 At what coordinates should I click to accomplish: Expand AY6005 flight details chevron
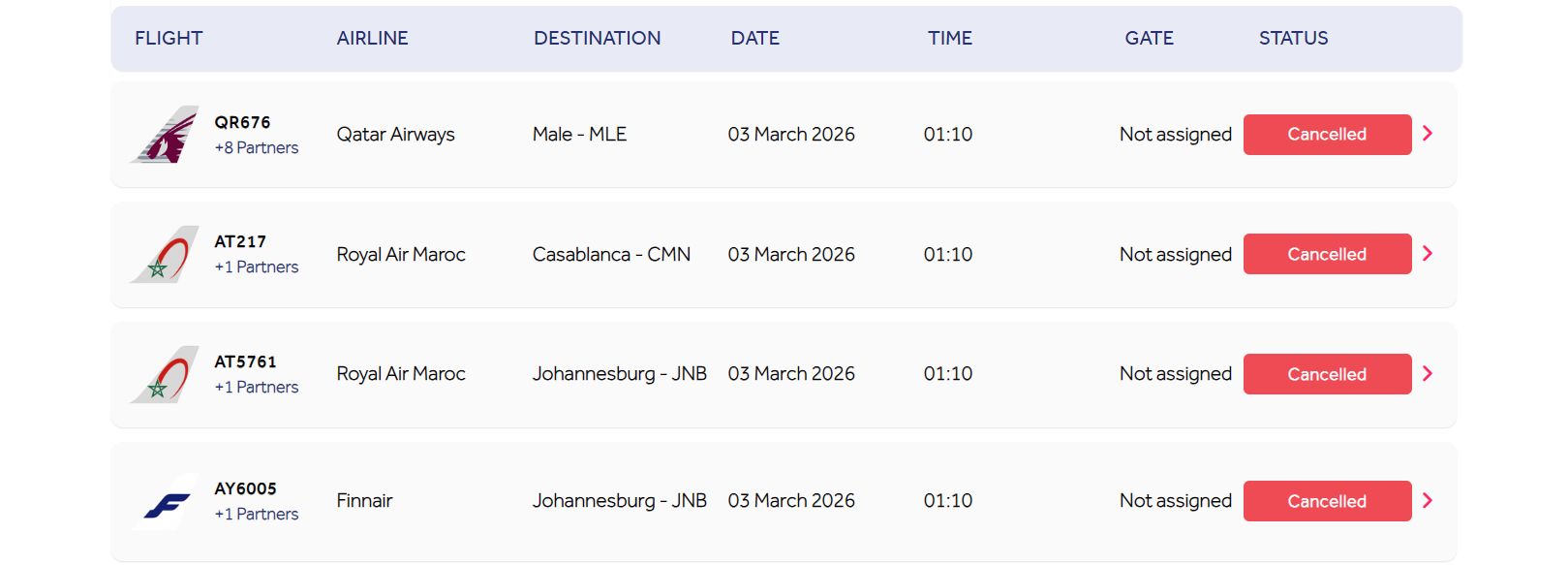pos(1427,501)
